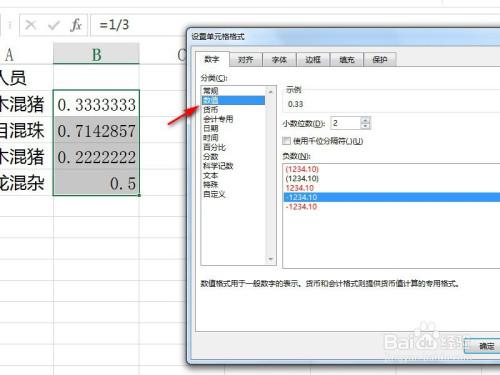Select cell with value 0.3333333

(96, 104)
